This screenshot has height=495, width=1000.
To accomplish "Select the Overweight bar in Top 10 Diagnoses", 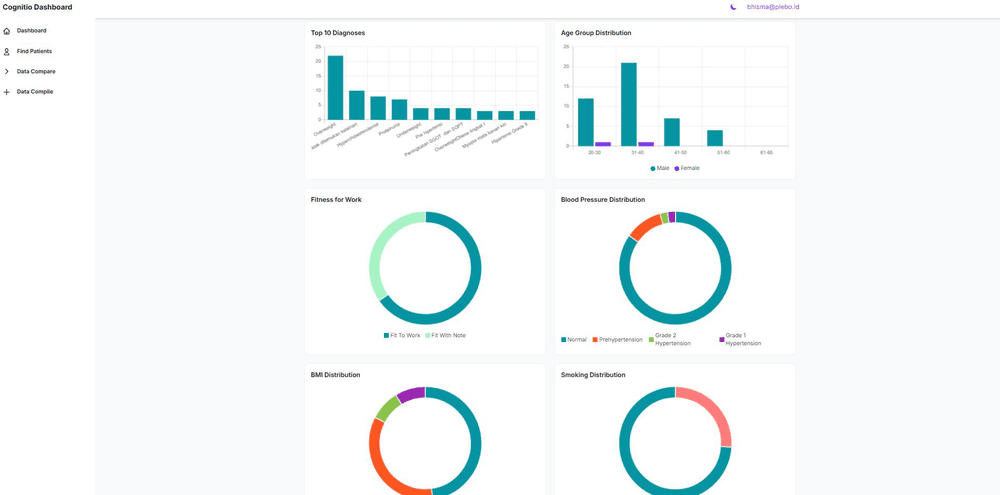I will coord(335,87).
